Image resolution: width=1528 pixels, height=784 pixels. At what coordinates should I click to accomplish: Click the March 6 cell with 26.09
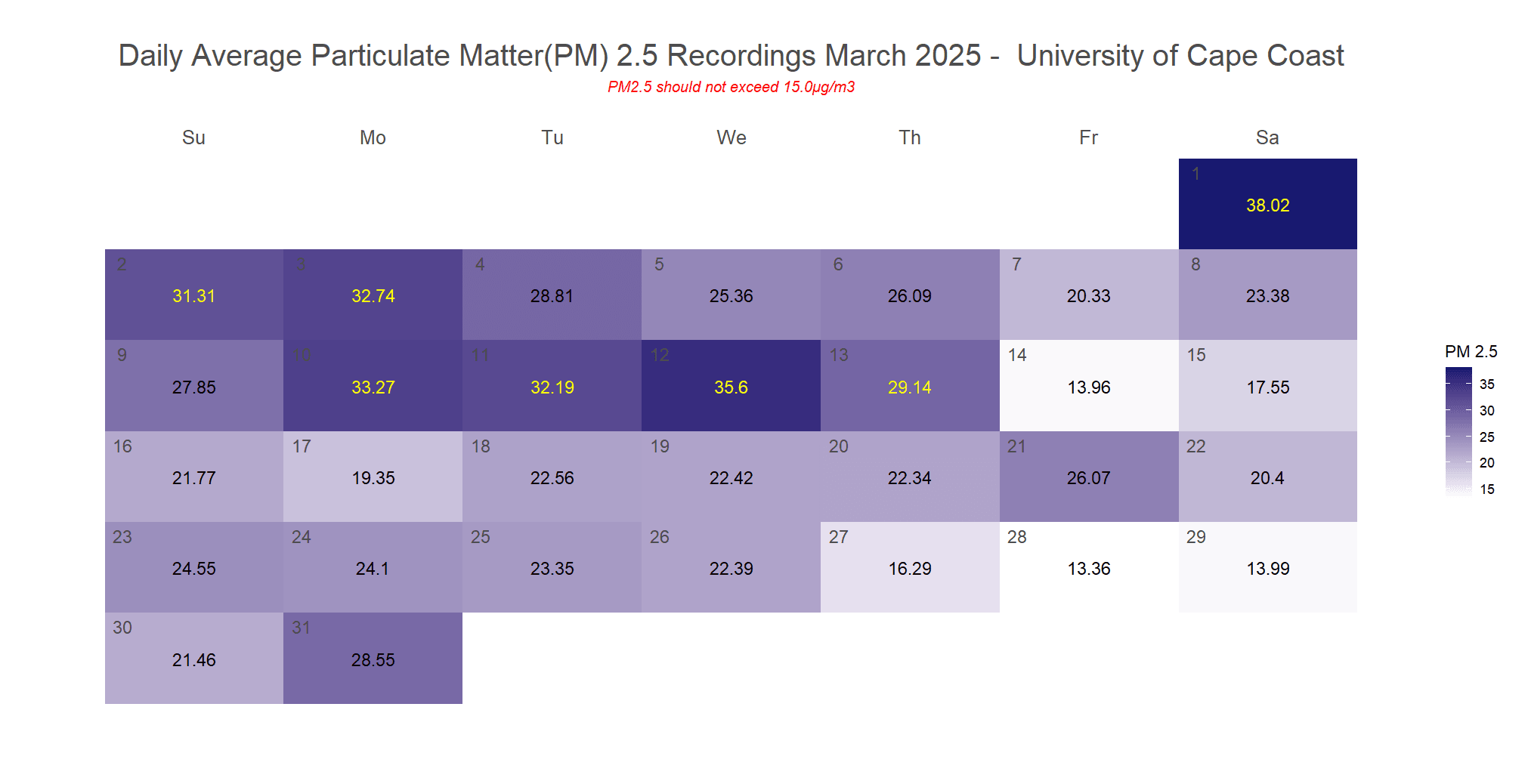[x=909, y=295]
